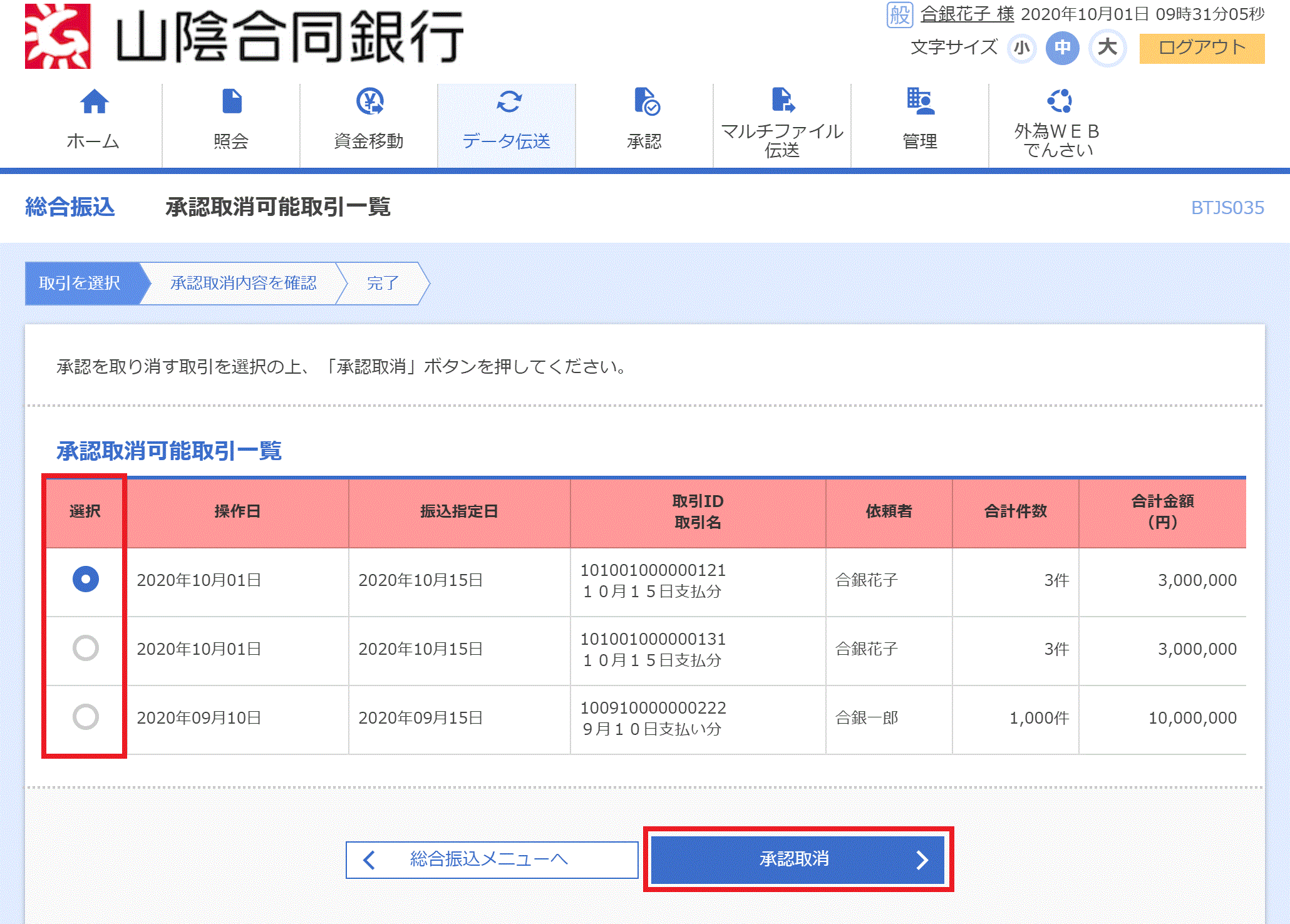
Task: Open the データ伝送 menu label
Action: click(507, 141)
